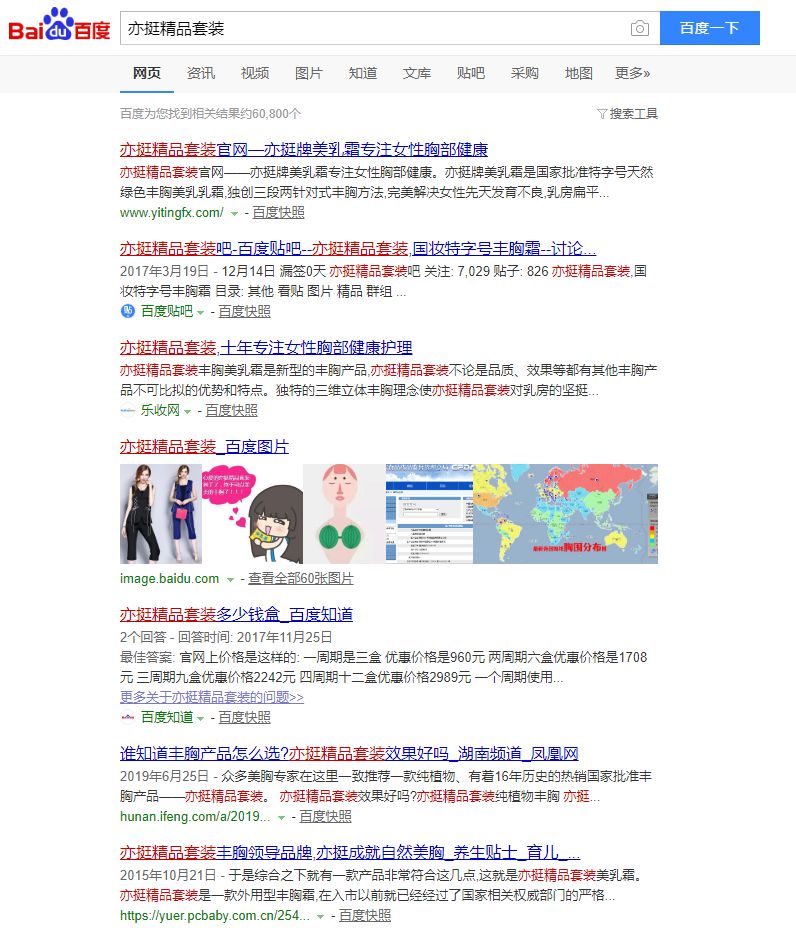
Task: Visit yuer.pcbaby.com.cn green URL
Action: [214, 916]
